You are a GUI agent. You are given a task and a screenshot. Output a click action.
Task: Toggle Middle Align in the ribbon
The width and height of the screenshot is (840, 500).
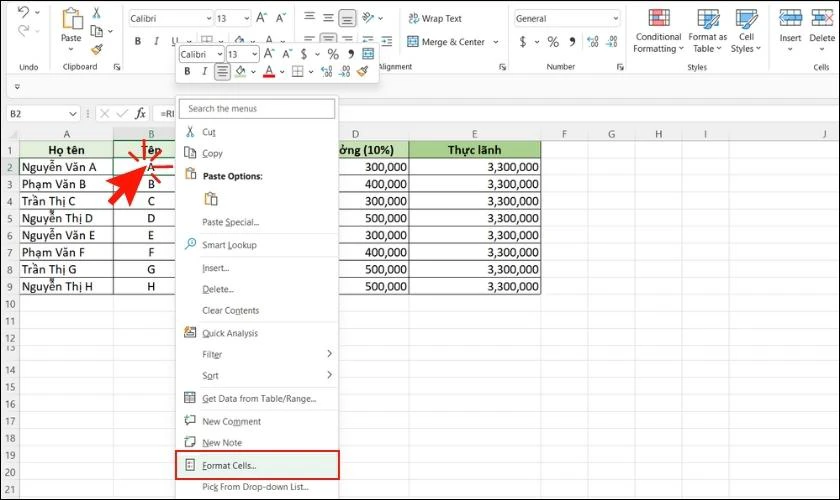pyautogui.click(x=328, y=18)
